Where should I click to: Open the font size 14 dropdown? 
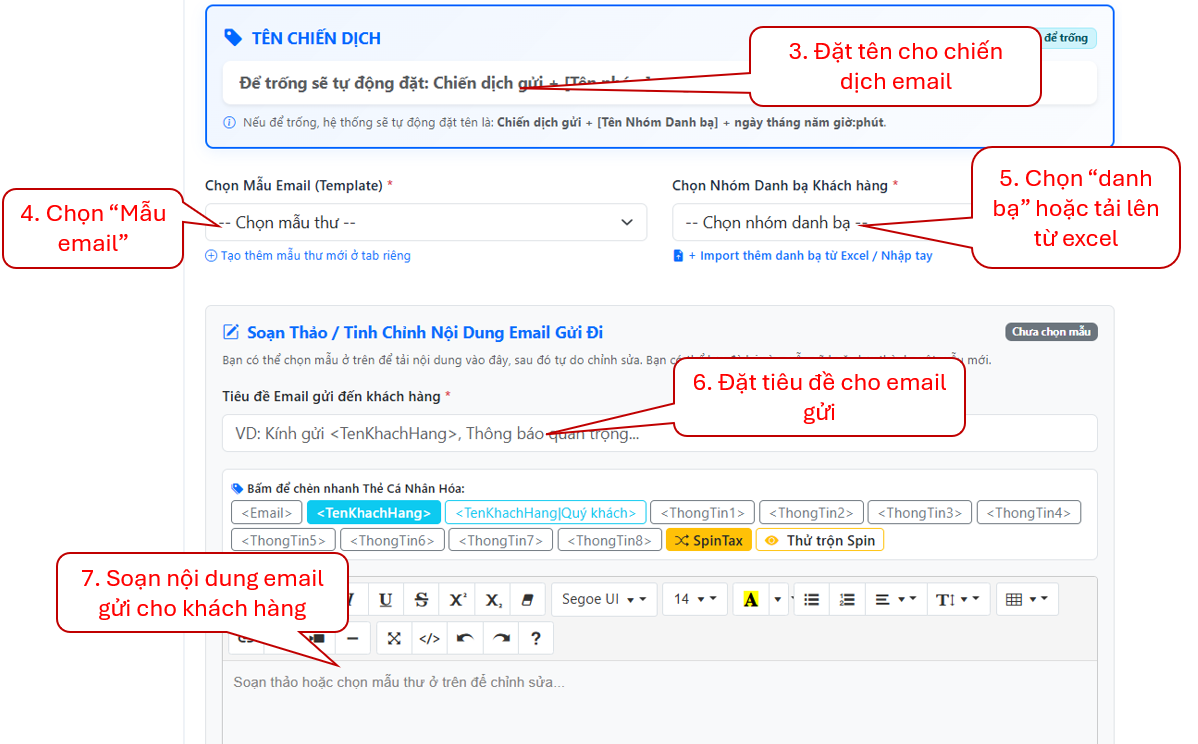[694, 600]
